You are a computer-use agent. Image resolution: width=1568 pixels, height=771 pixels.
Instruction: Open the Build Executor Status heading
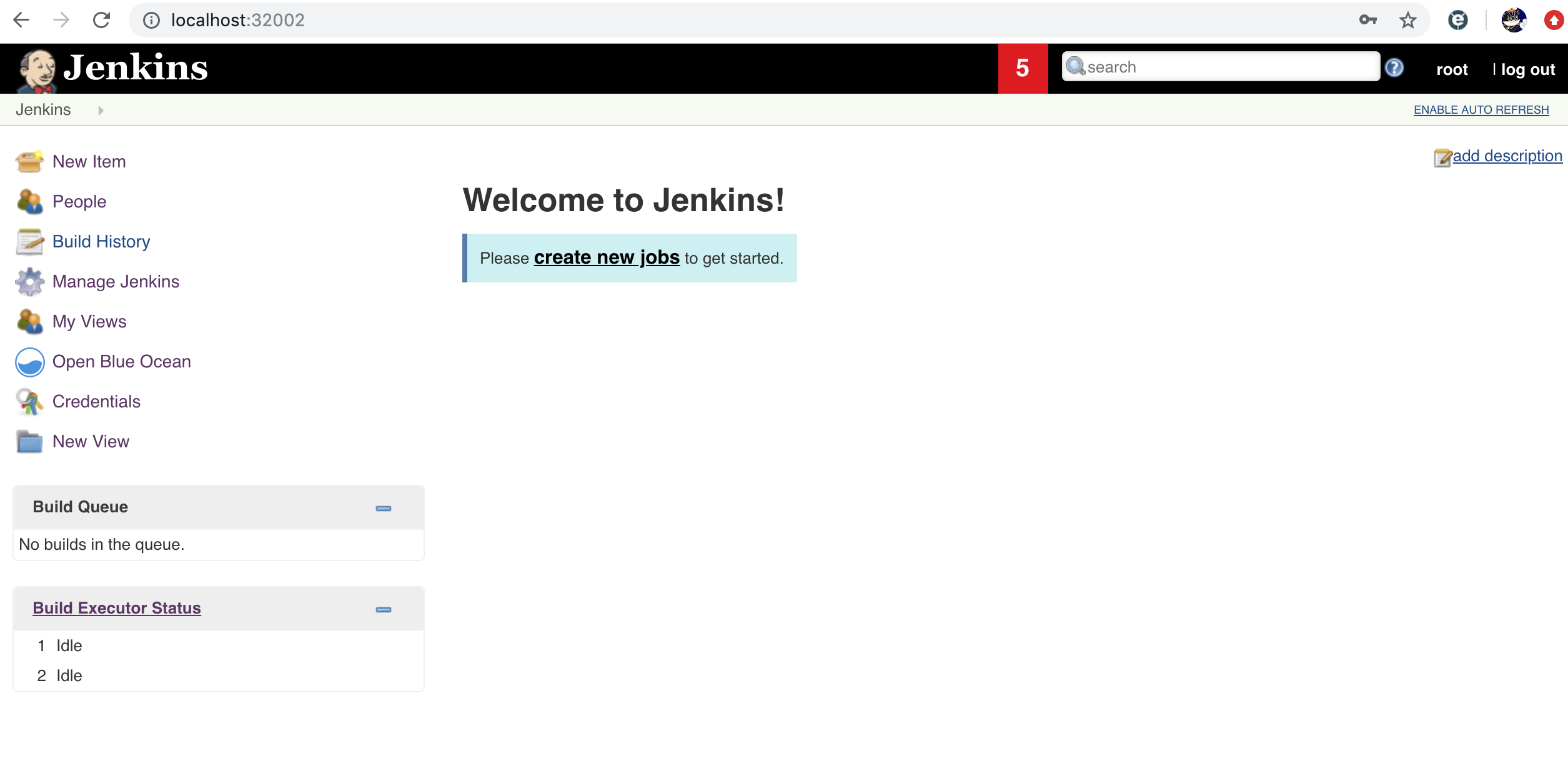pyautogui.click(x=116, y=607)
